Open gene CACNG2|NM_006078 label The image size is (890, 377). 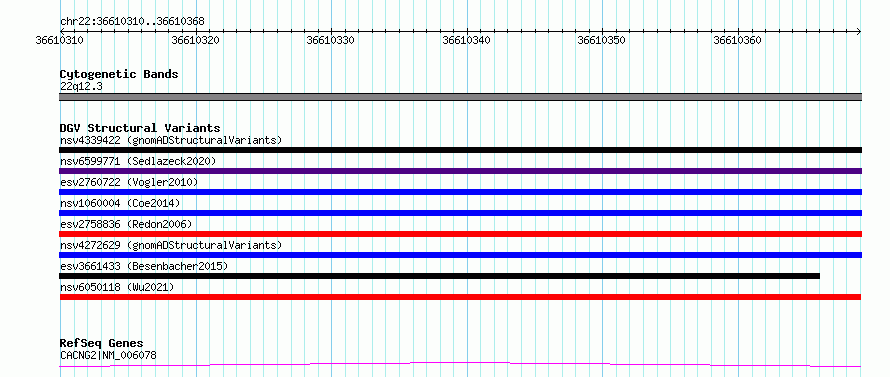click(x=108, y=356)
